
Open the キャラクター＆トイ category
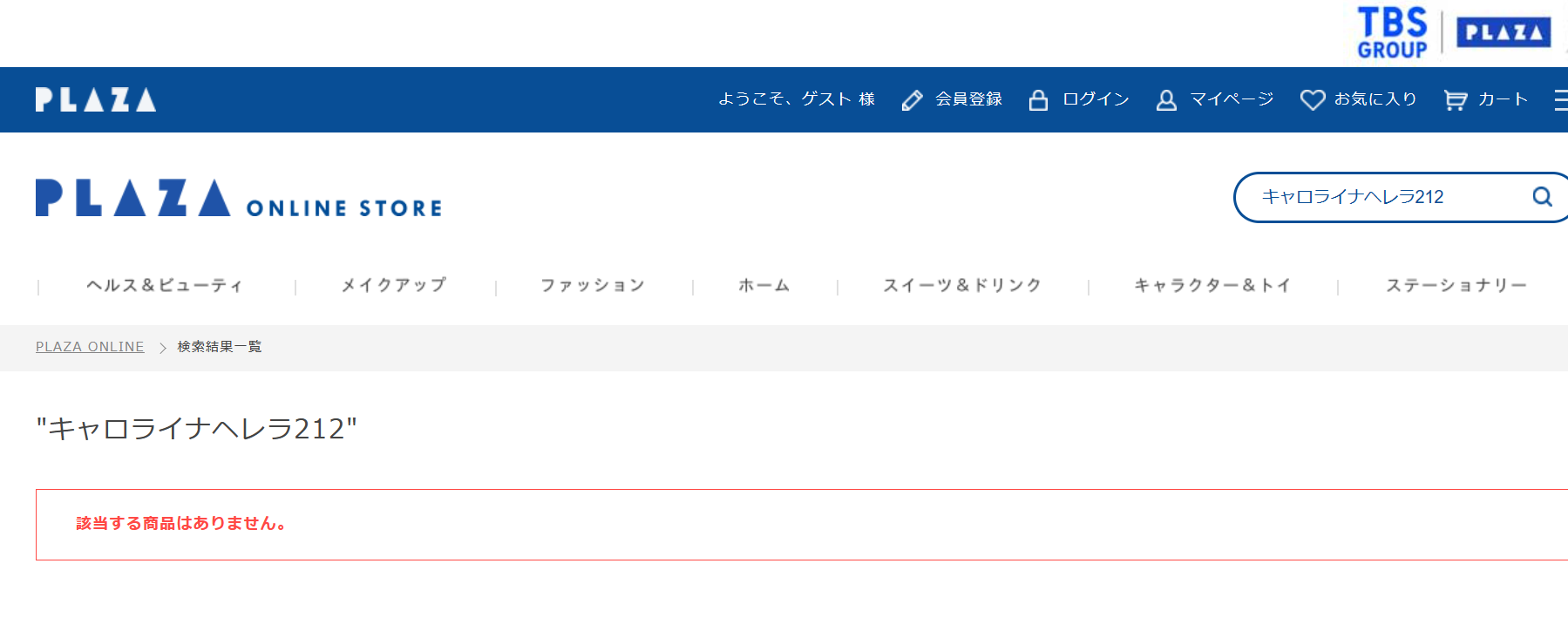click(x=1212, y=284)
